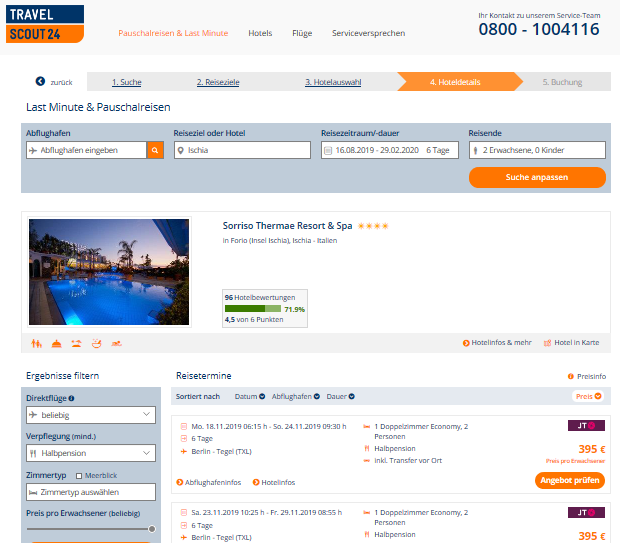
Task: Open Hotelinfos & mehr link
Action: coord(497,343)
